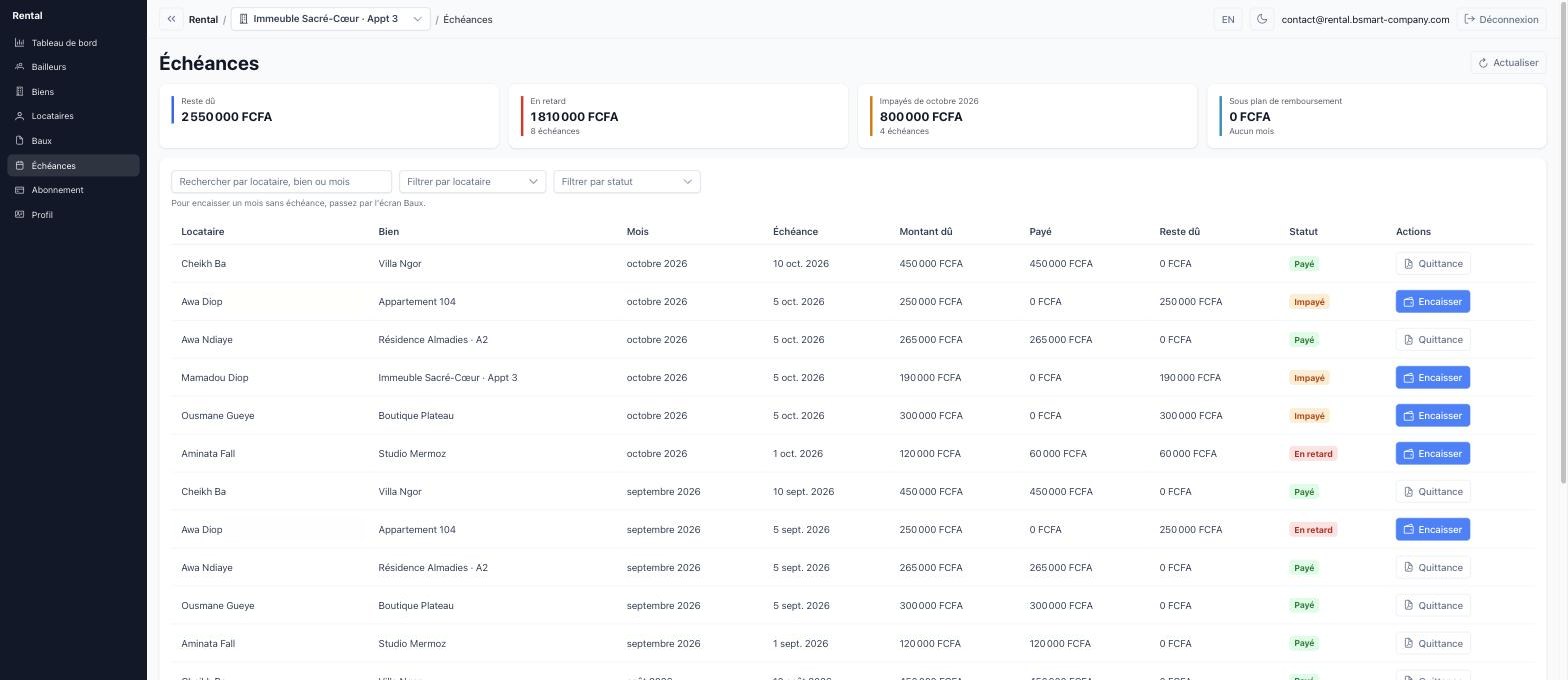The width and height of the screenshot is (1568, 680).
Task: Click the En retard summary card amount
Action: point(574,117)
